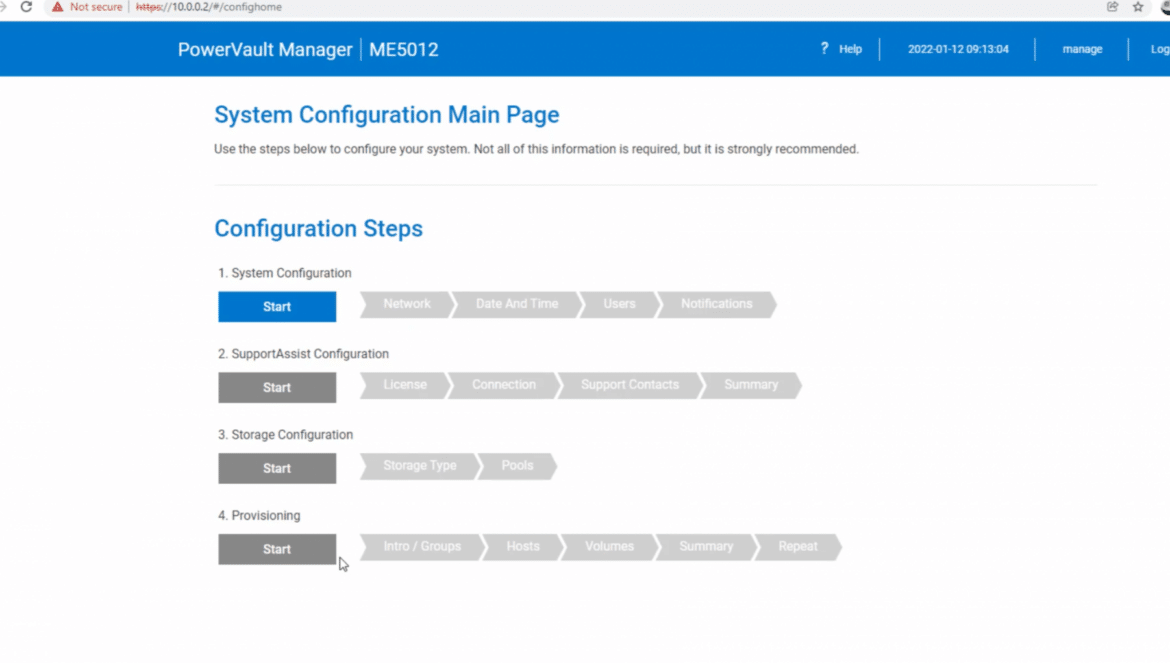This screenshot has width=1170, height=663.
Task: Select the License step chevron
Action: coord(405,385)
